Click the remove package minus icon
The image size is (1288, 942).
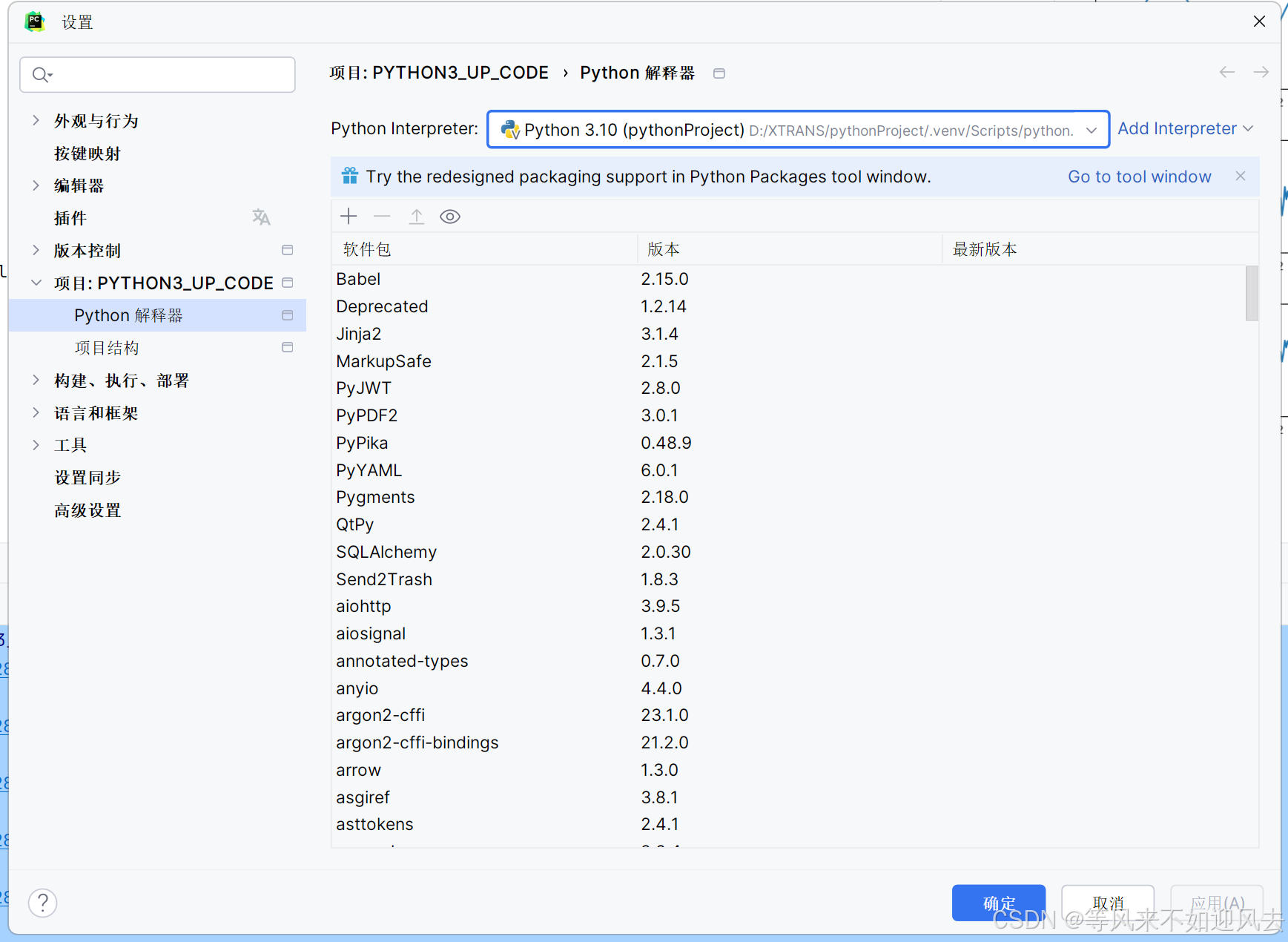[x=382, y=217]
